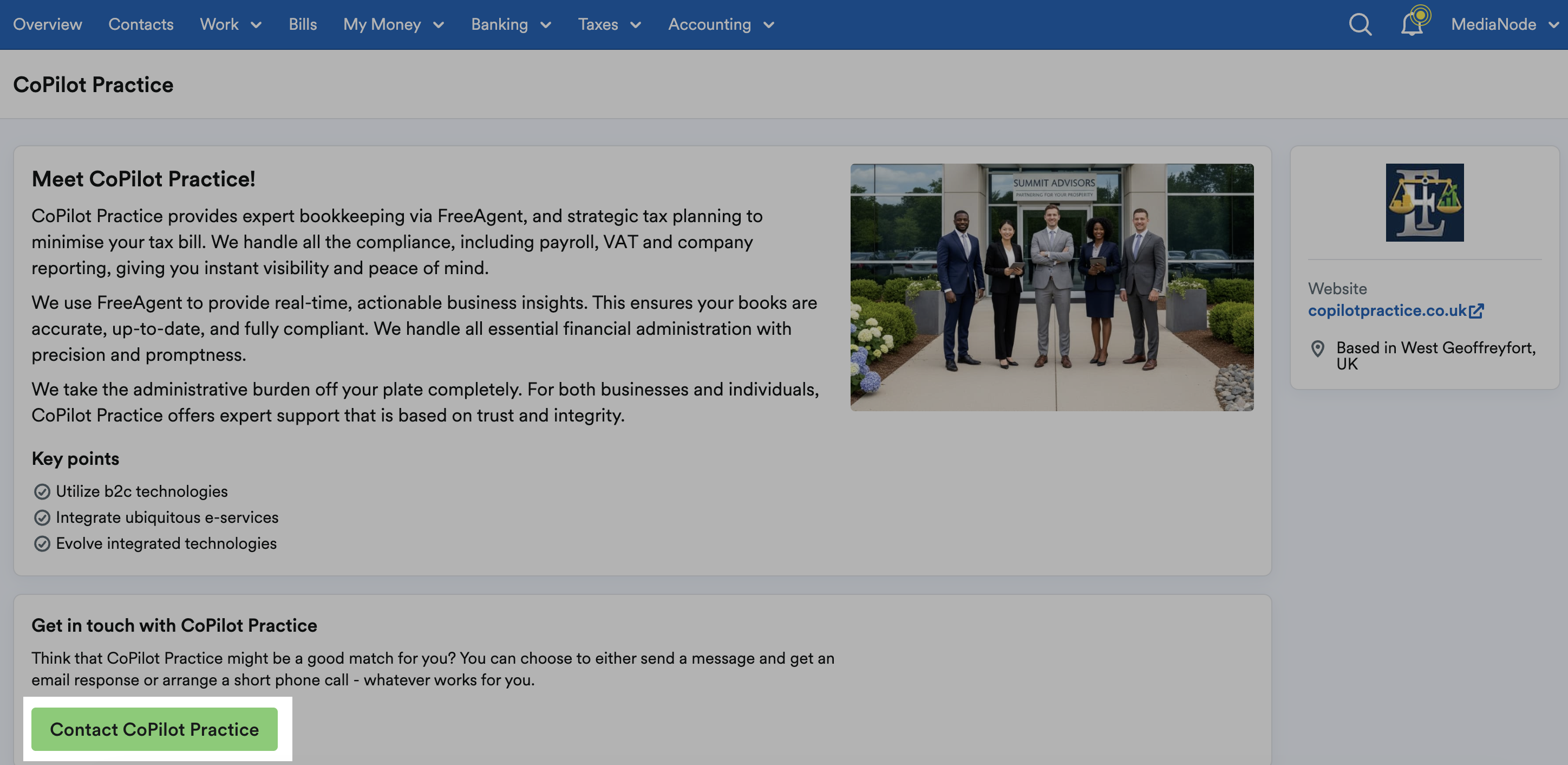Click checkmark icon beside Utilize b2c technologies
Viewport: 1568px width, 765px height.
pos(42,491)
